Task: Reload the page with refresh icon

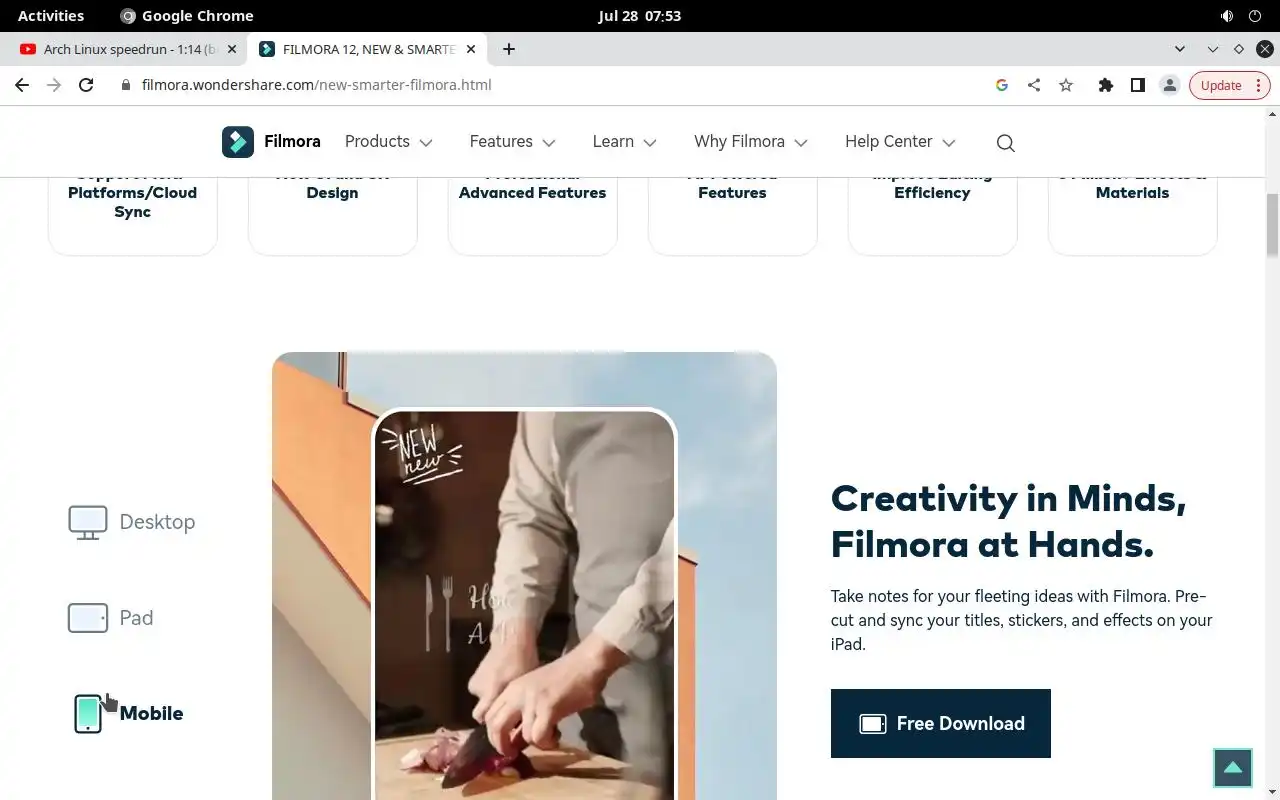Action: point(86,85)
